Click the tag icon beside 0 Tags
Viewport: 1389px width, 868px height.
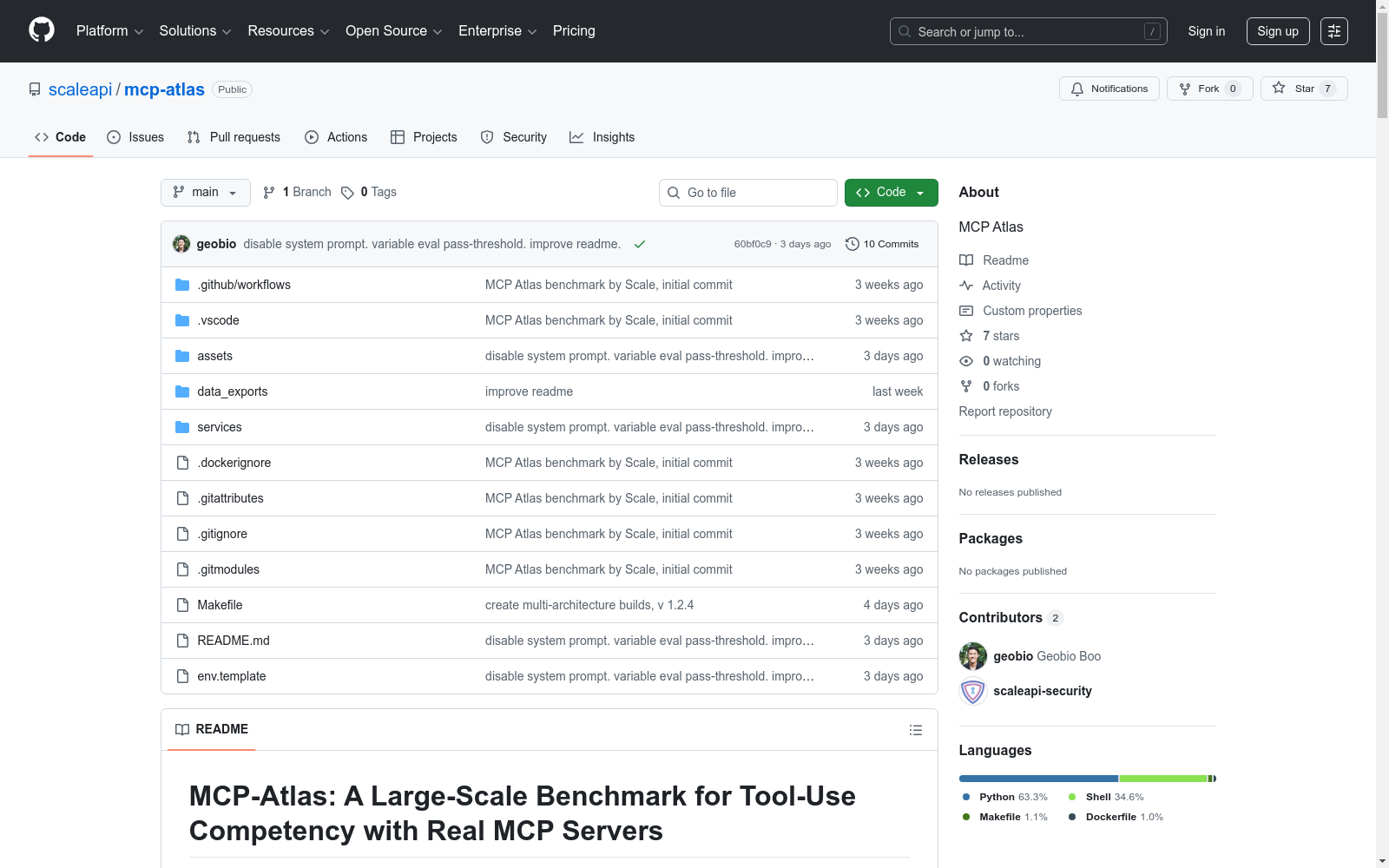(347, 193)
